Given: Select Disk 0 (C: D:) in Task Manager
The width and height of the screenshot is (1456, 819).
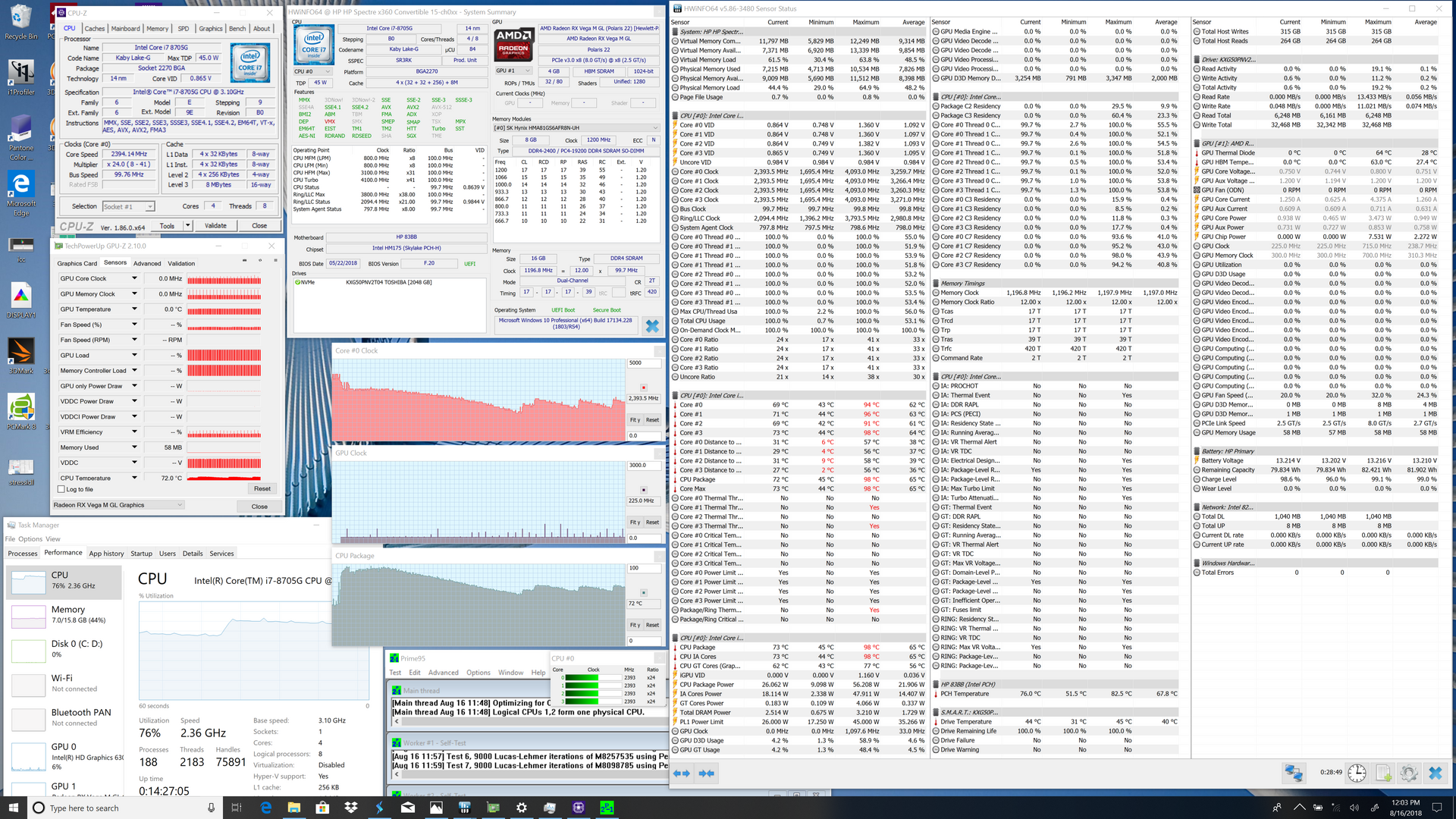Looking at the screenshot, I should tap(64, 651).
